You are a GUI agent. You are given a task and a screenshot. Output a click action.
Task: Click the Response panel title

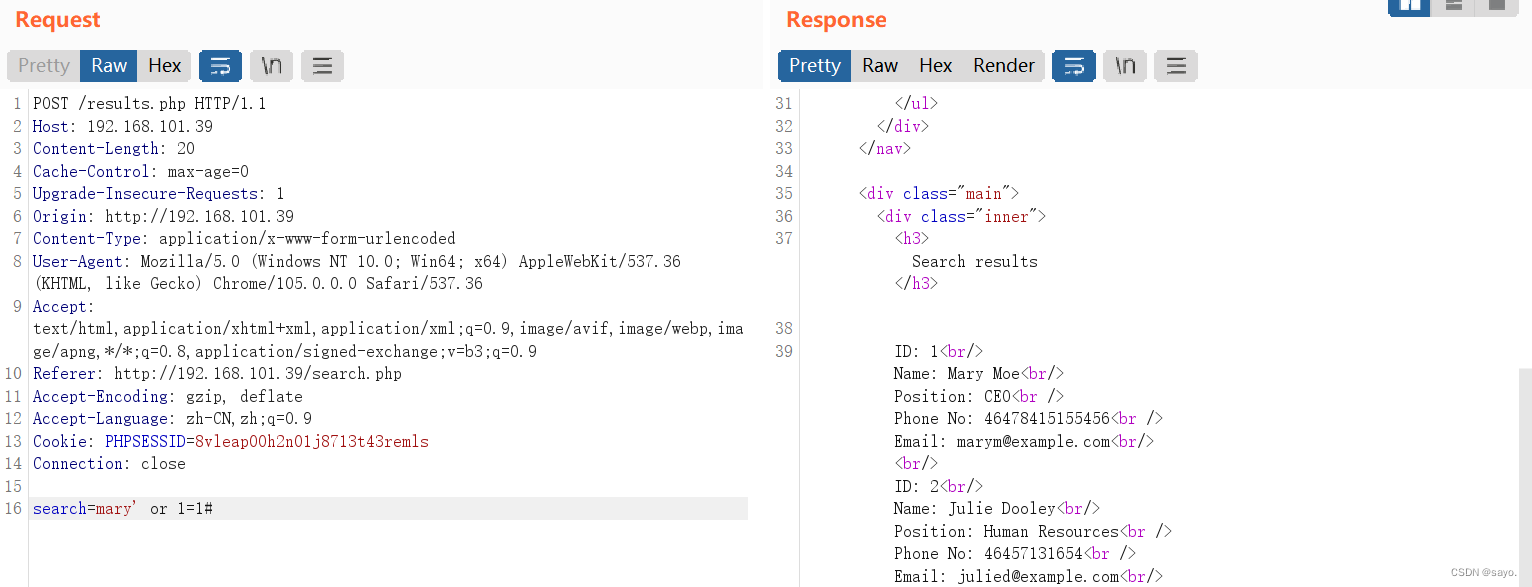point(836,20)
